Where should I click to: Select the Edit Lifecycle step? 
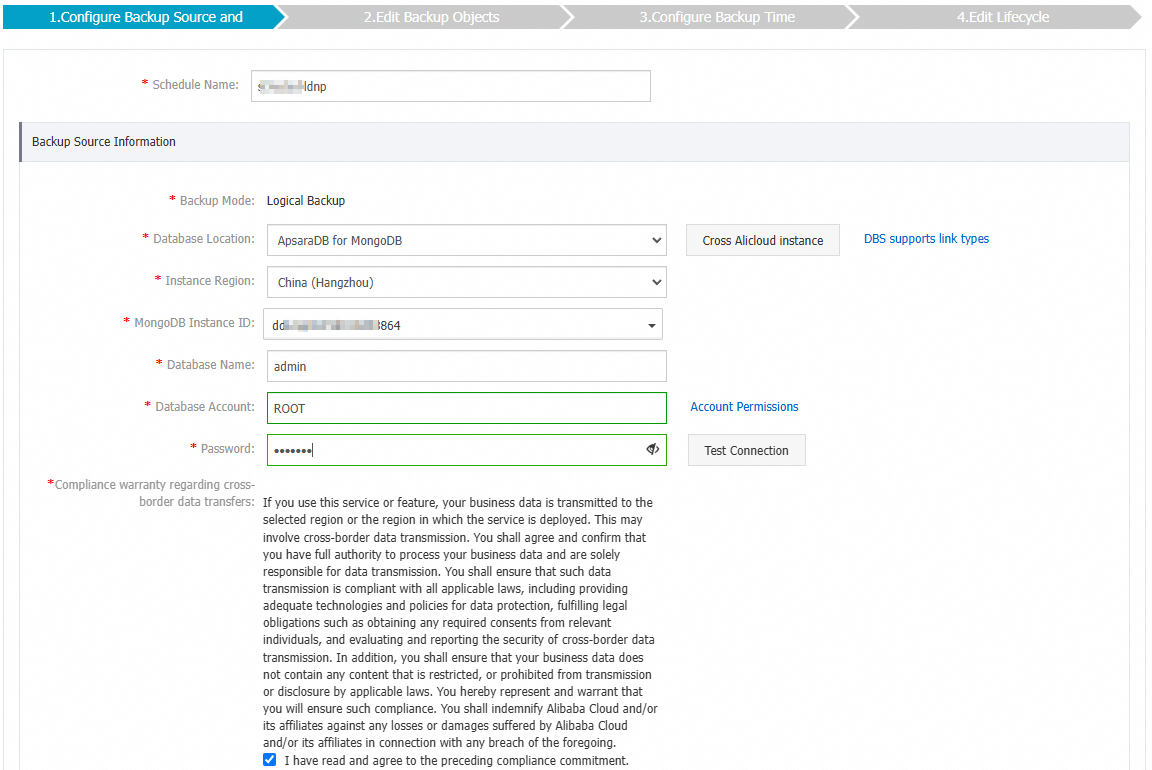1000,16
